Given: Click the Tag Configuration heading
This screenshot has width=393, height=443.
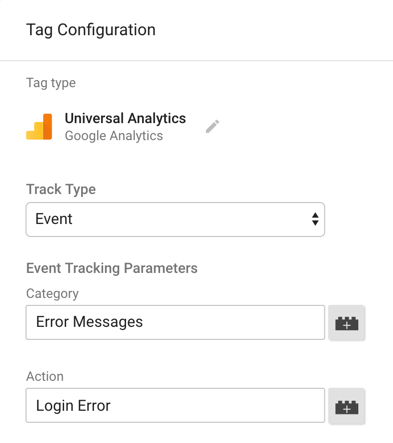Looking at the screenshot, I should [91, 30].
